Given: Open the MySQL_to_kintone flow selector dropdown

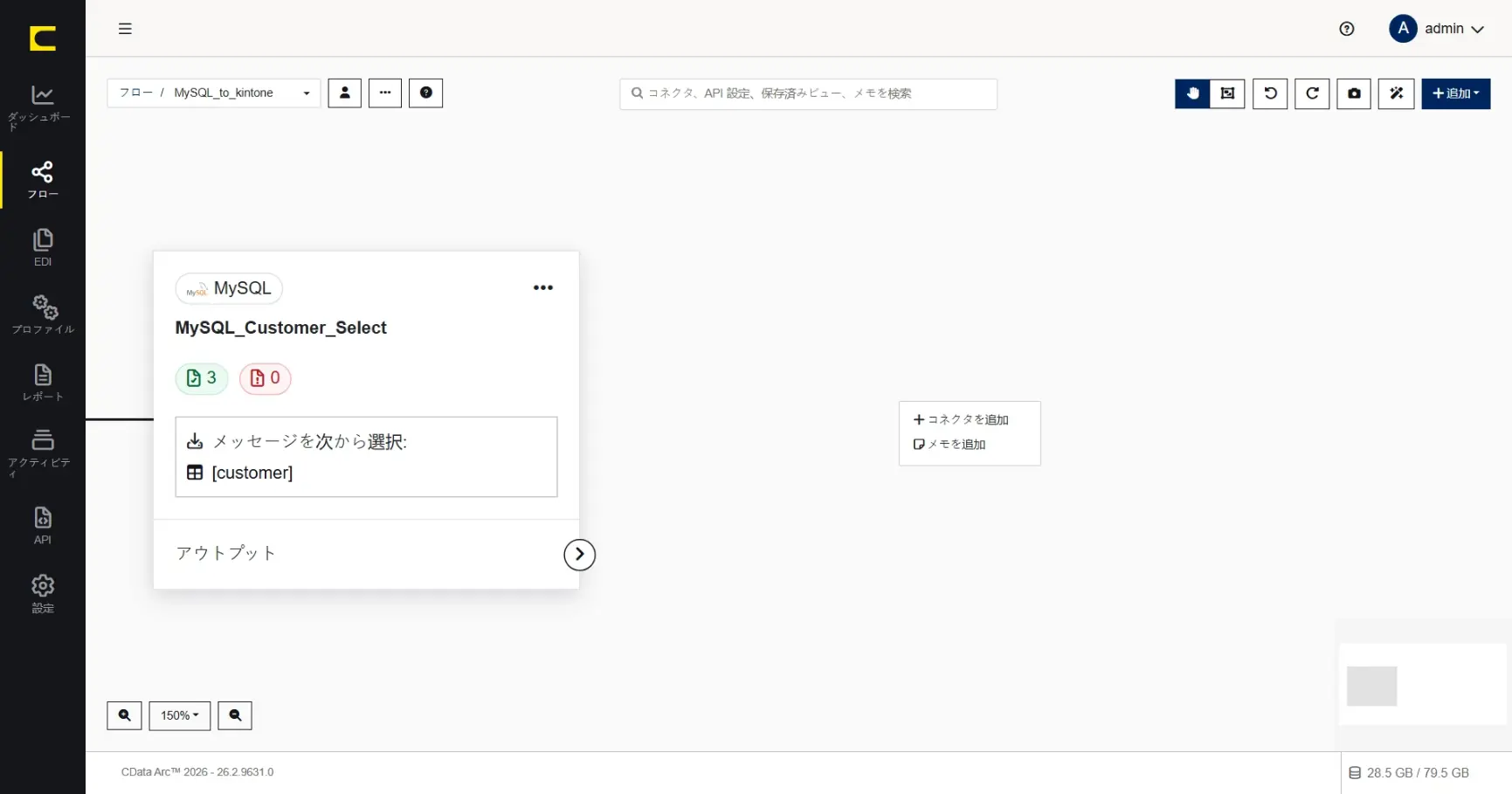Looking at the screenshot, I should [213, 93].
